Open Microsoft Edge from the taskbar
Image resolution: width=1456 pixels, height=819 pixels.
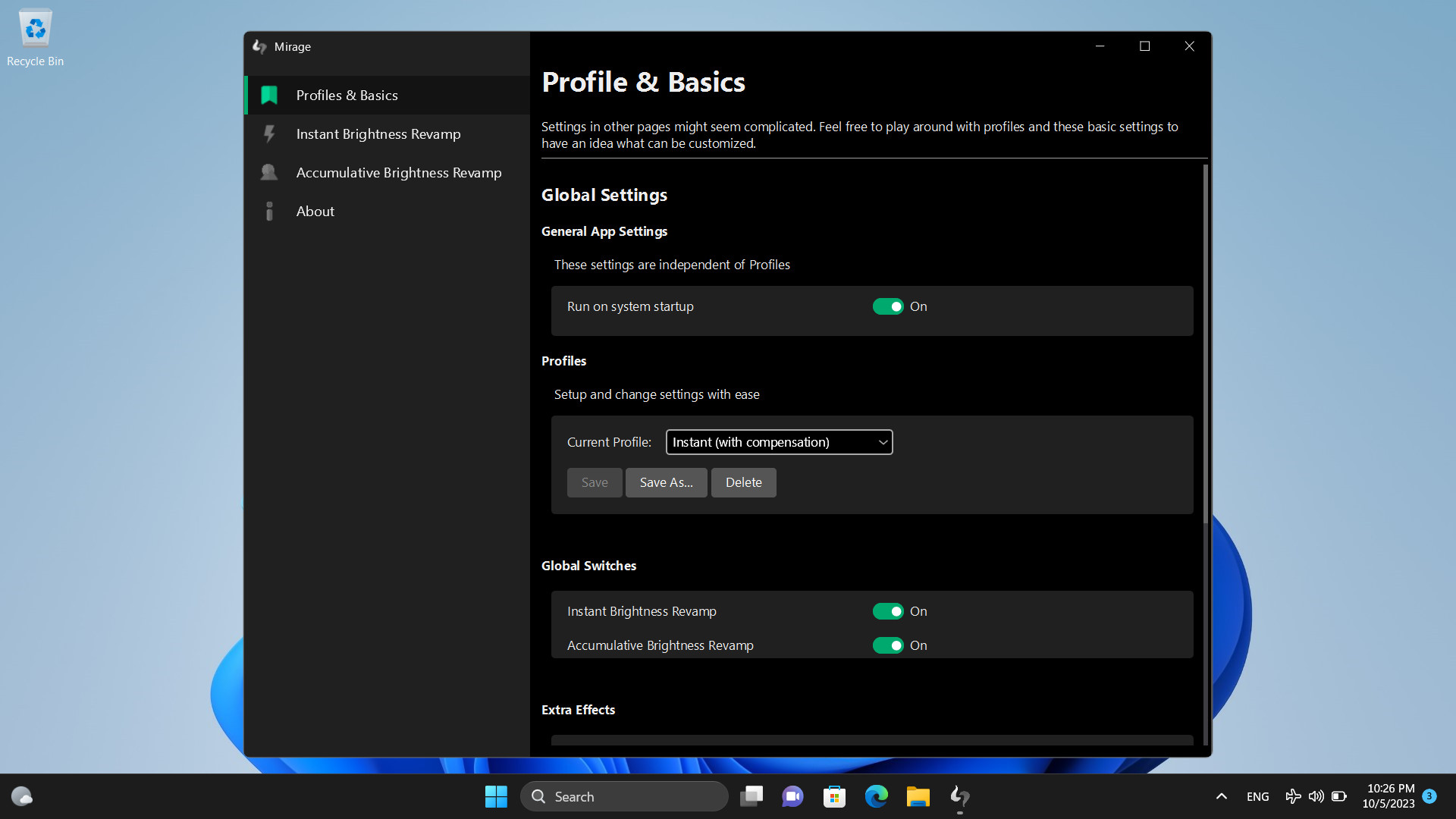pyautogui.click(x=876, y=796)
